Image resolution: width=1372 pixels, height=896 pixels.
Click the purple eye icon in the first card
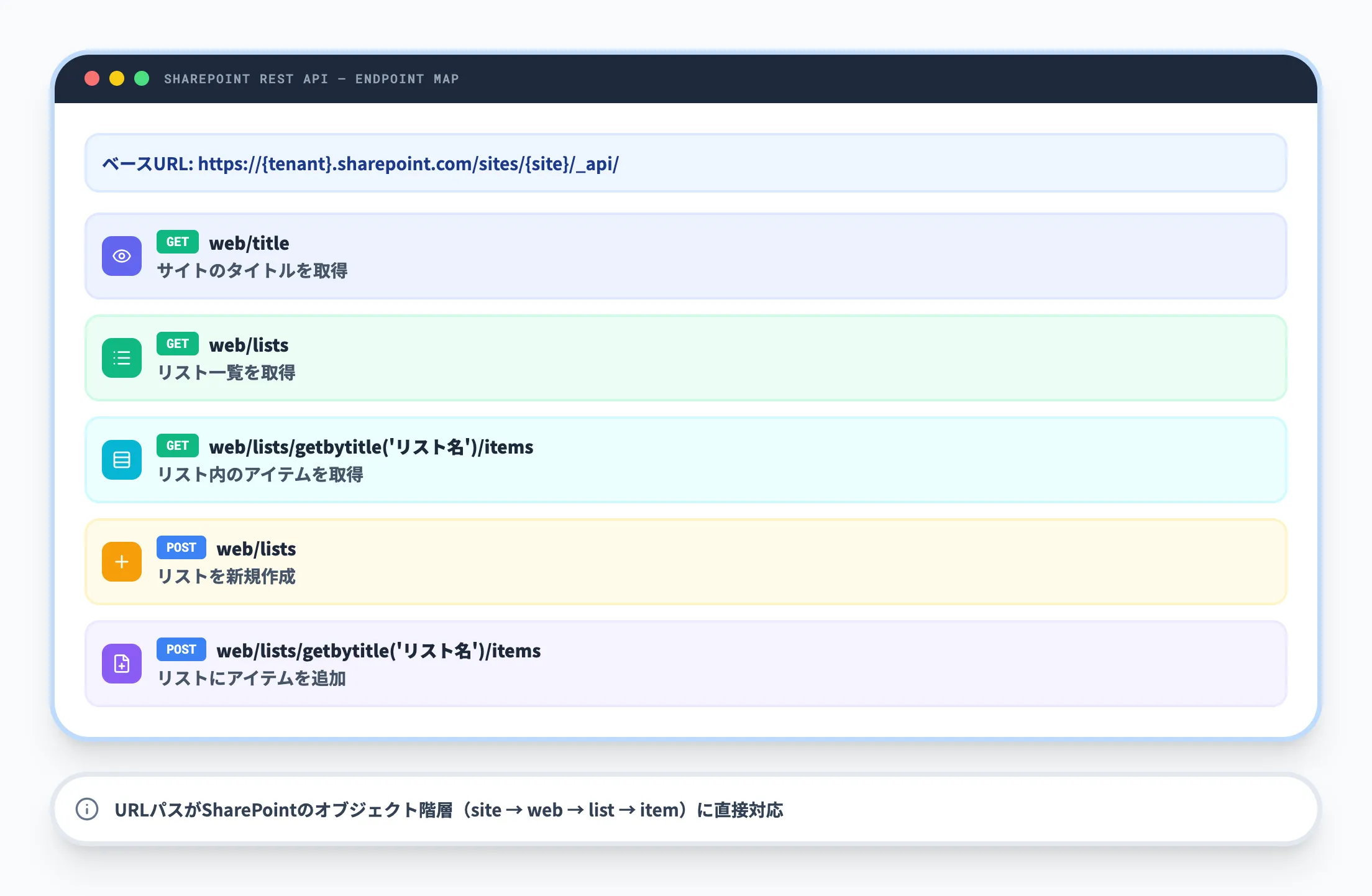[x=122, y=255]
